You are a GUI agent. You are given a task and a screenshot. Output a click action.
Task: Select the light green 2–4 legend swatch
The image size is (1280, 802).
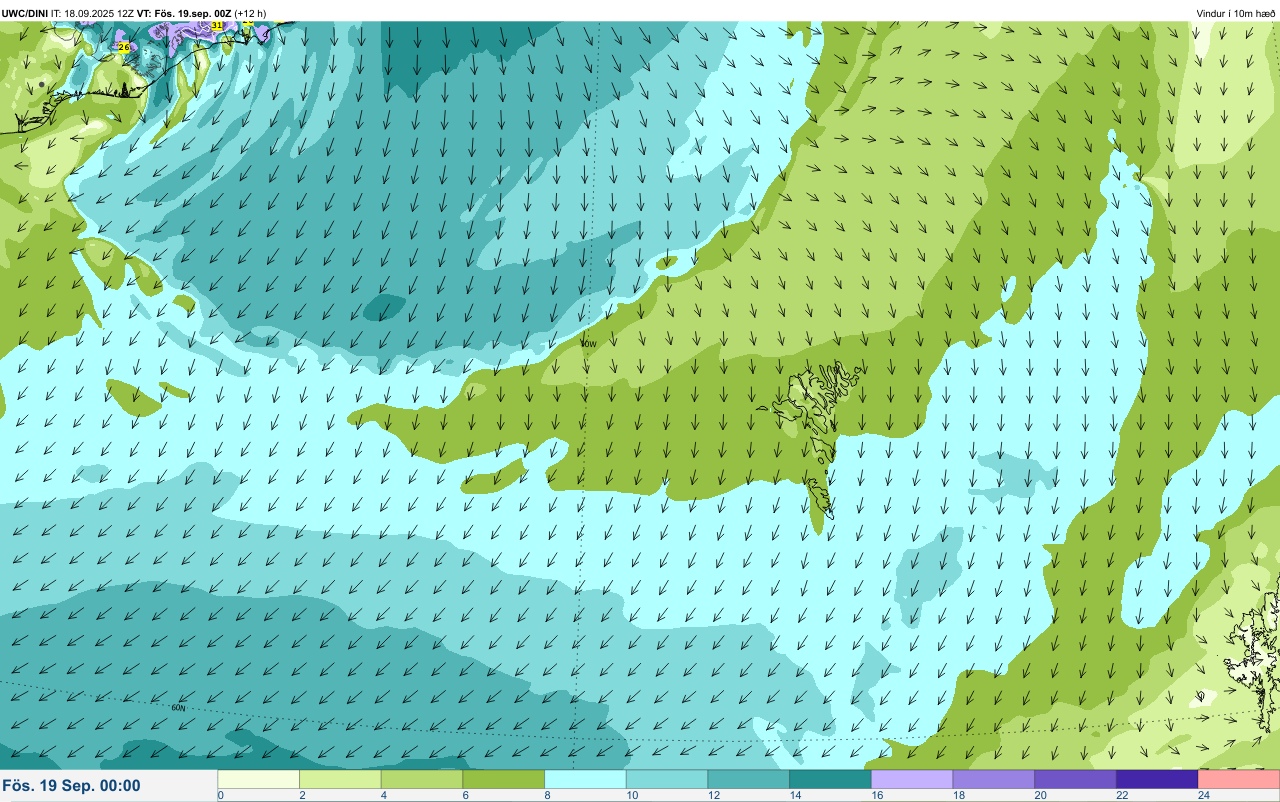341,779
